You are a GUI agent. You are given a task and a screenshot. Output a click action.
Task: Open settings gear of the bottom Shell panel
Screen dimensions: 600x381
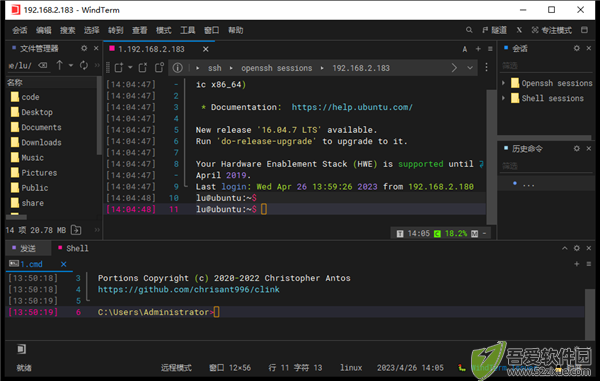577,248
